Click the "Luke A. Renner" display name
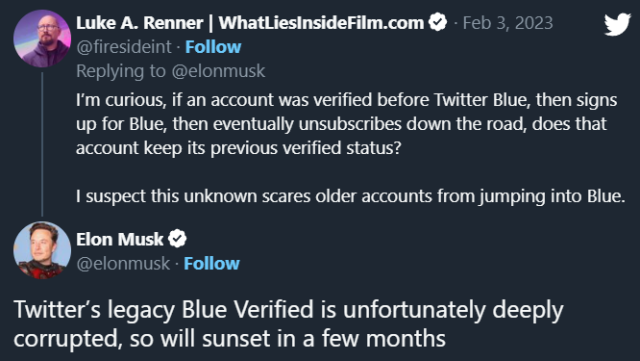Screen dimensions: 640x361 (x=140, y=23)
